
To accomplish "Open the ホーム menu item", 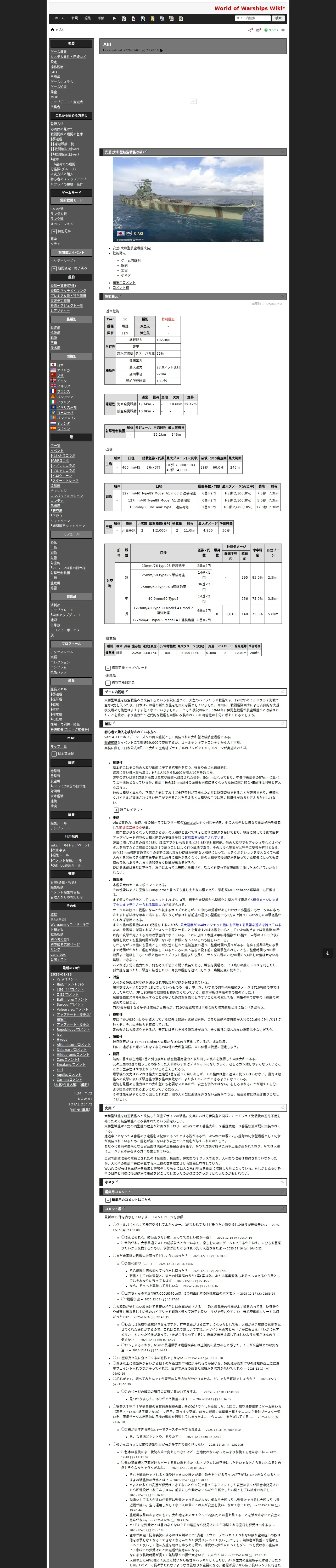I will 60,18.
